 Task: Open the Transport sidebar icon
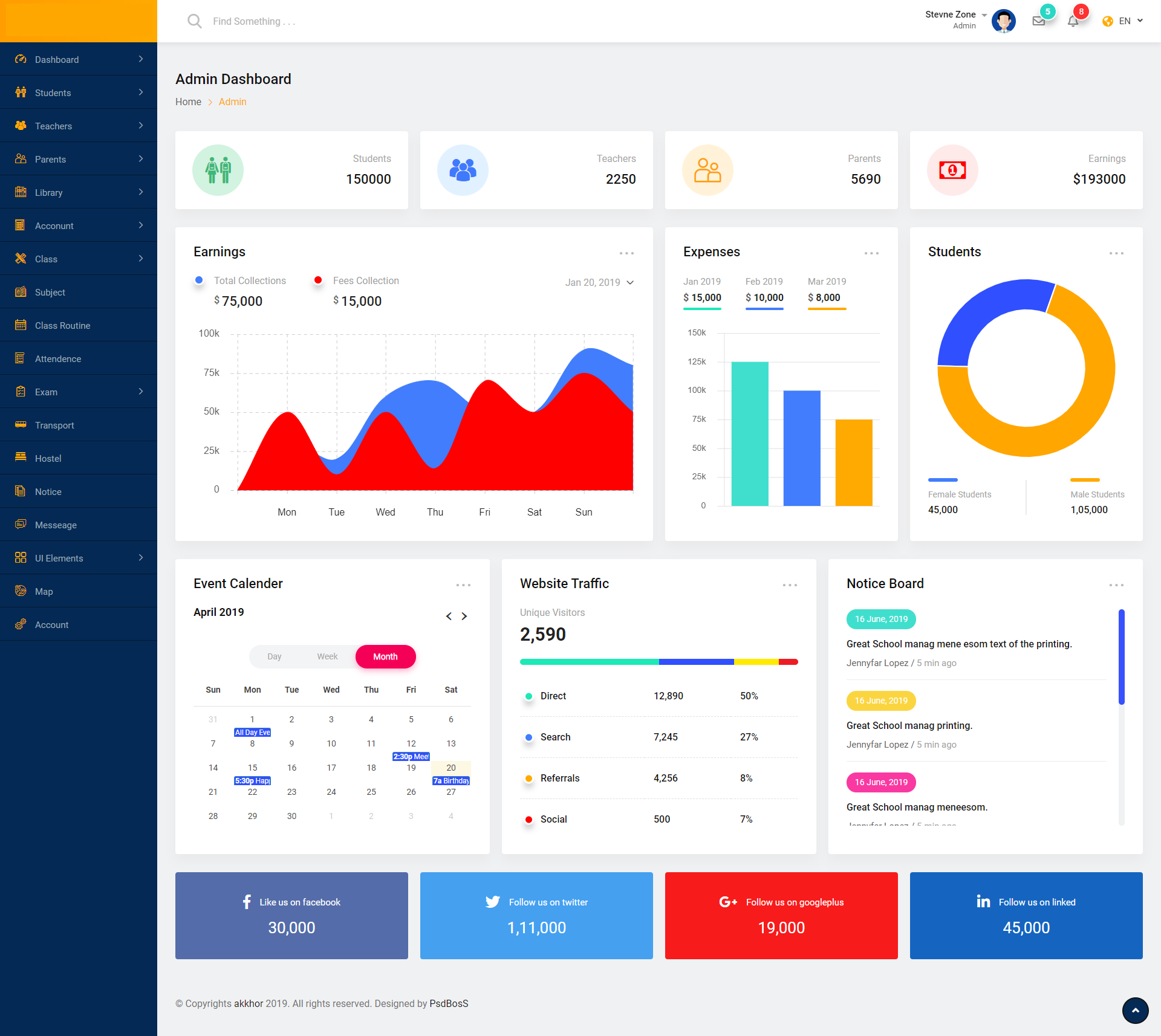point(21,425)
